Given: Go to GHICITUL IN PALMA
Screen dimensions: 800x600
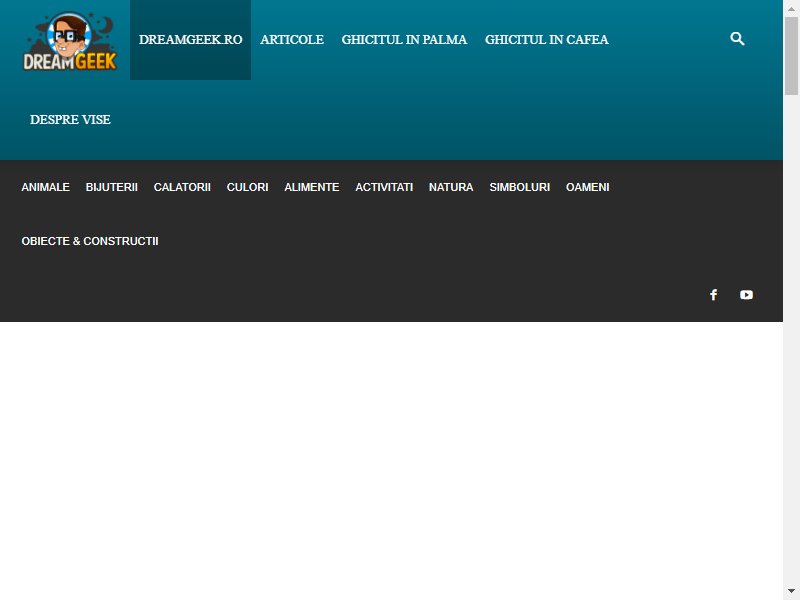Looking at the screenshot, I should (x=404, y=40).
